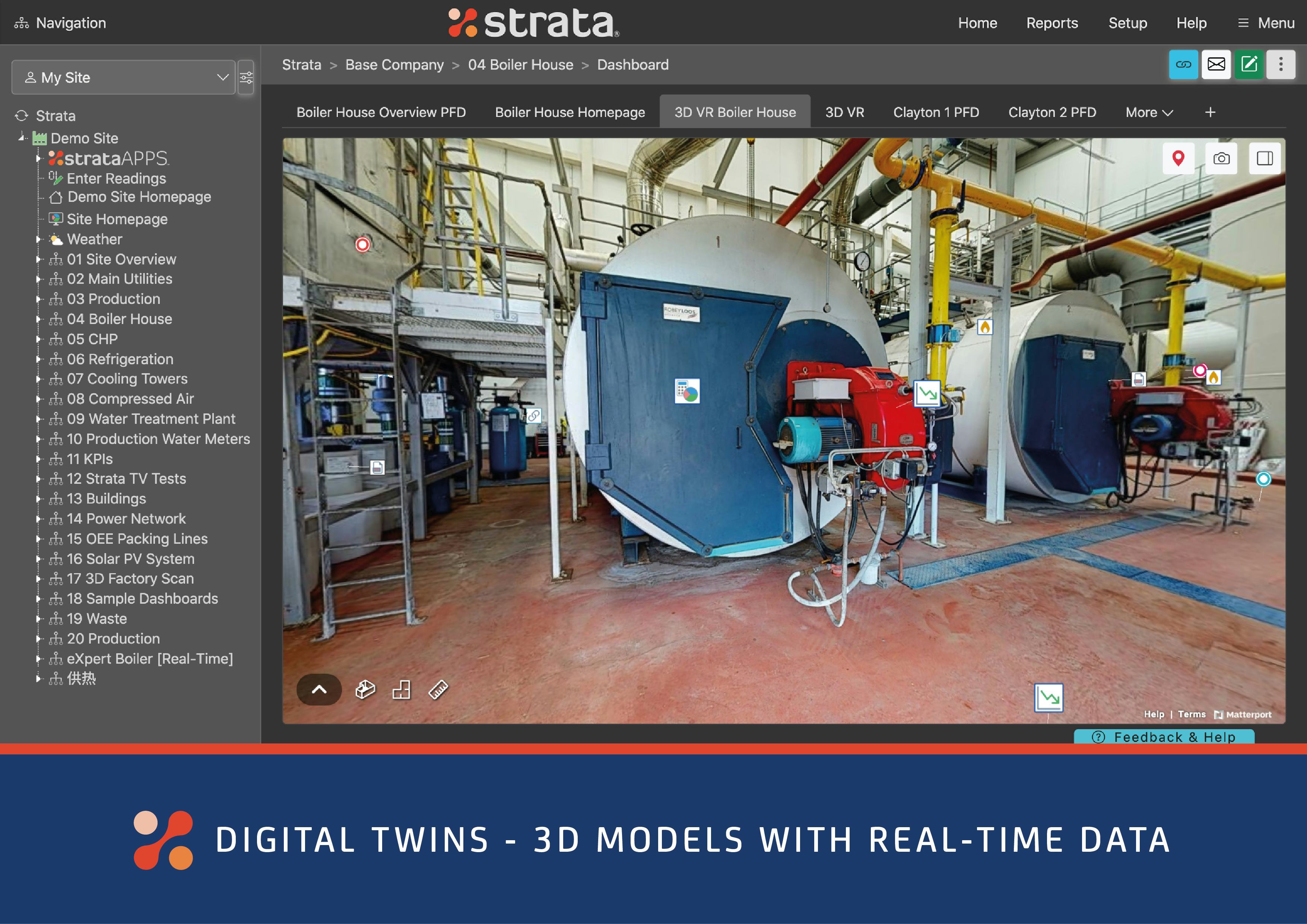
Task: Click the blue link icon button
Action: (1183, 64)
